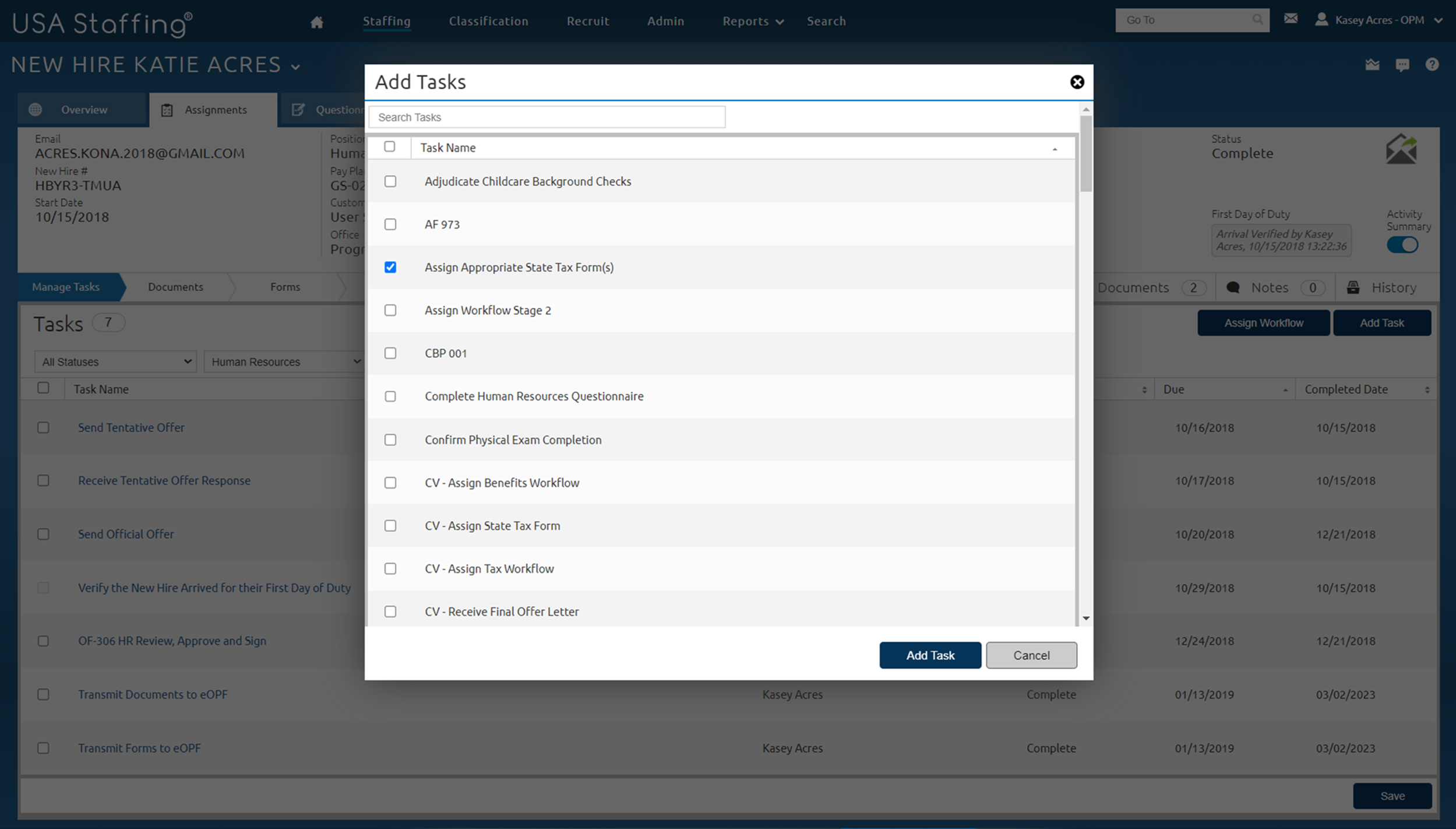Select the Manage Tasks step
Viewport: 1456px width, 829px height.
65,287
